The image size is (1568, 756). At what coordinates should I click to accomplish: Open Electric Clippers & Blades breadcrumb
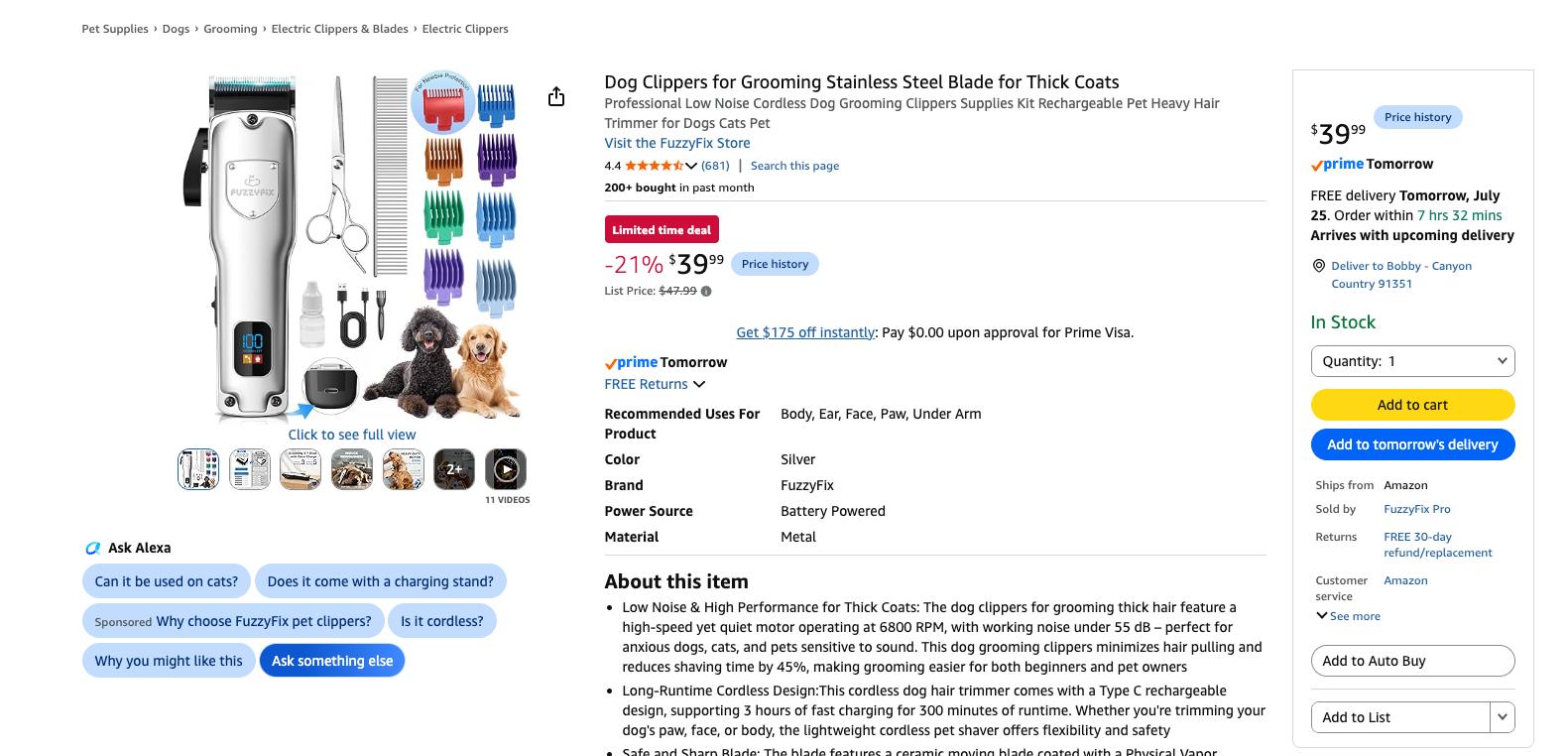tap(340, 29)
